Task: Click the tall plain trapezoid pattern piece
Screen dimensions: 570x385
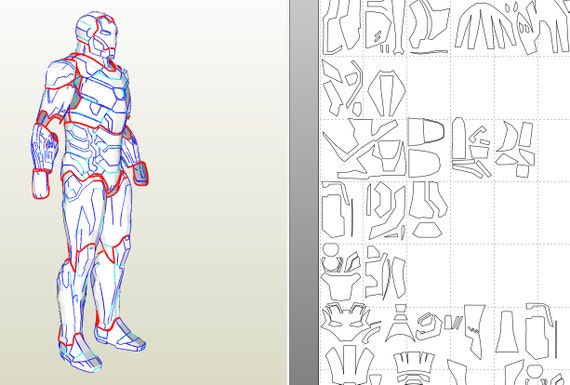Action: pos(507,332)
